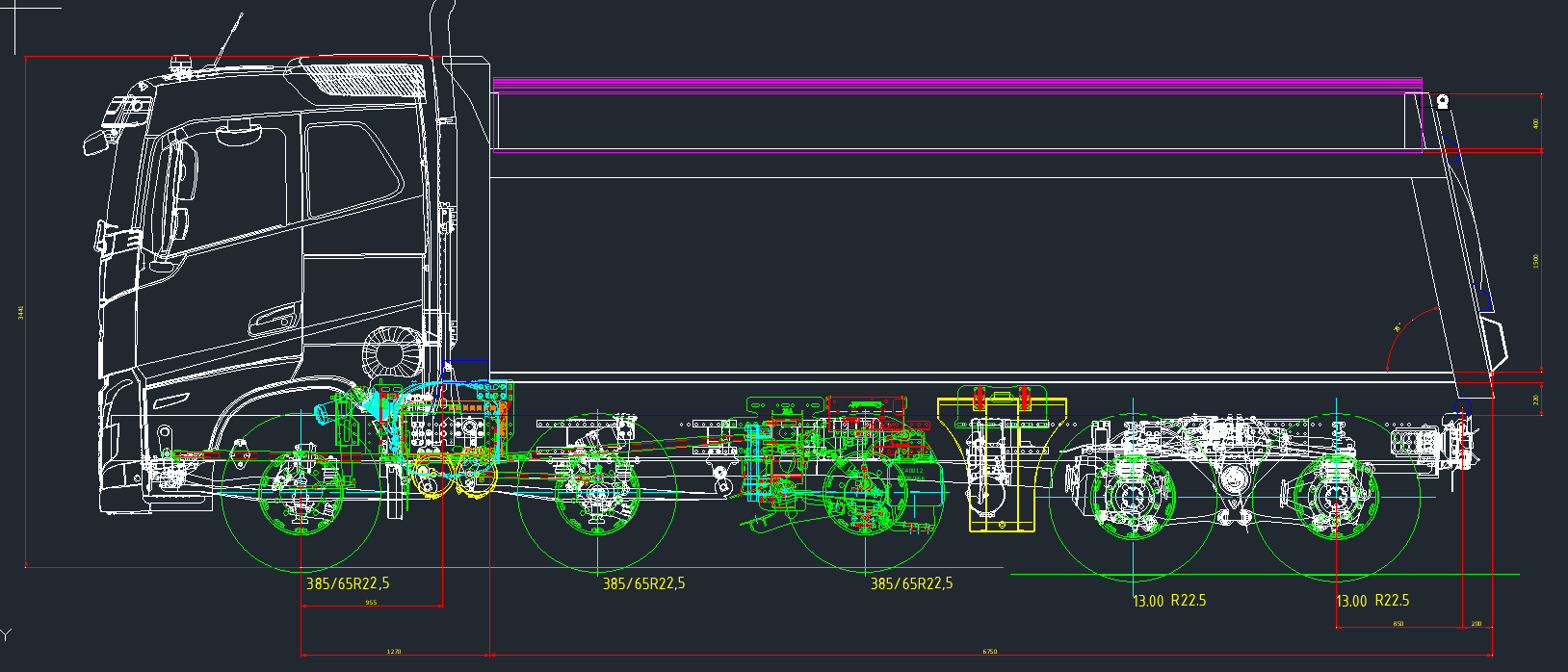Pick the 220 subframe height dimension
Viewport: 1568px width, 672px height.
[x=1536, y=400]
